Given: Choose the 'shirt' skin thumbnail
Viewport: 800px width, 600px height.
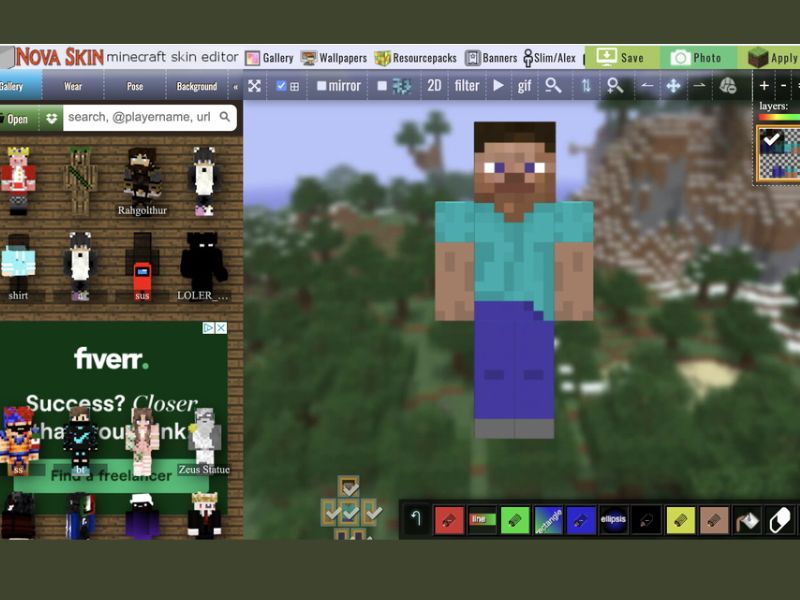Looking at the screenshot, I should 18,266.
